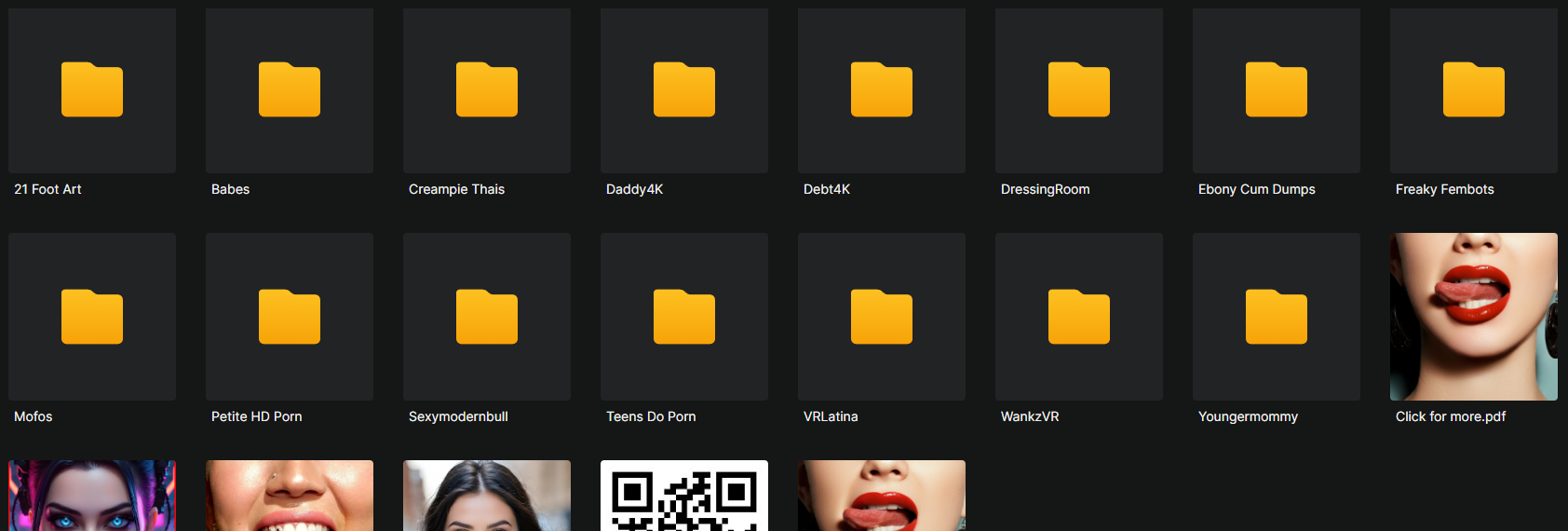This screenshot has width=1568, height=531.
Task: Click the 'Daddy4K' folder name
Action: [634, 189]
